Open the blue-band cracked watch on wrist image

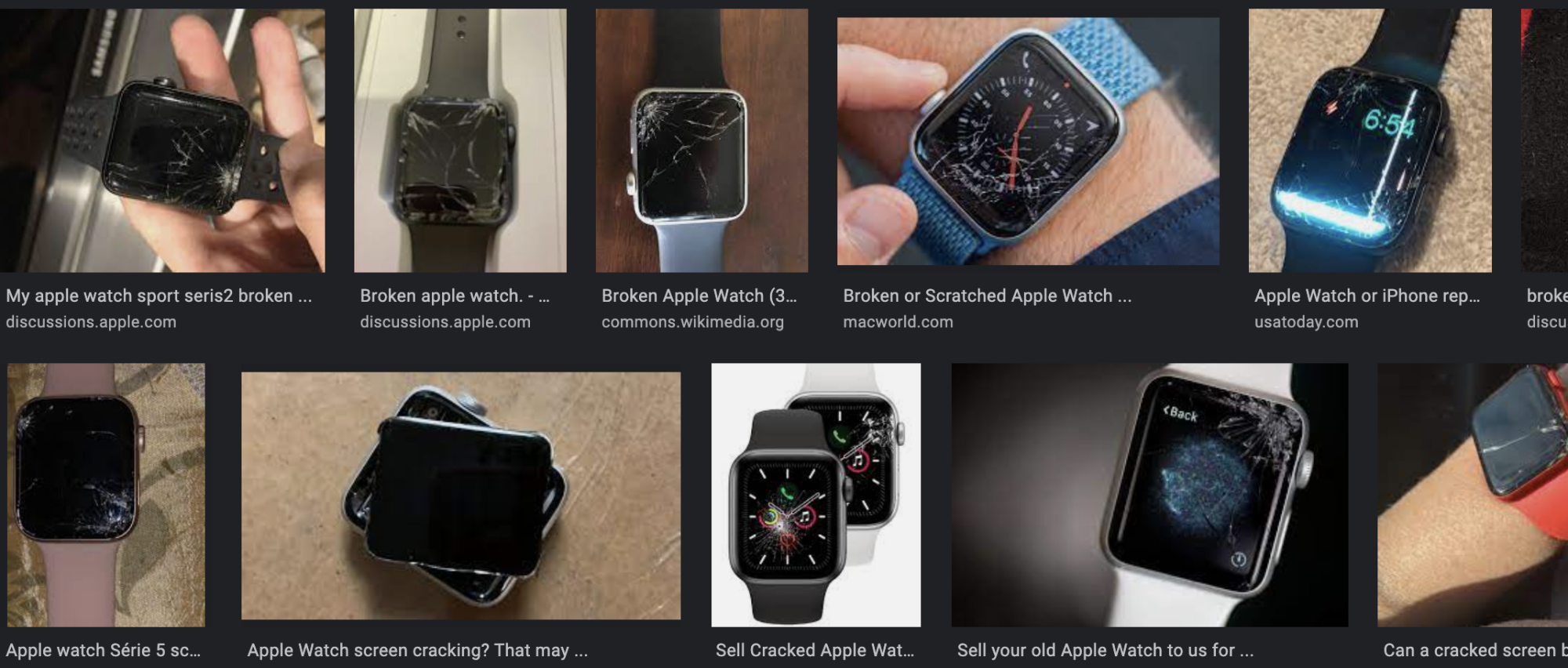pyautogui.click(x=1028, y=141)
